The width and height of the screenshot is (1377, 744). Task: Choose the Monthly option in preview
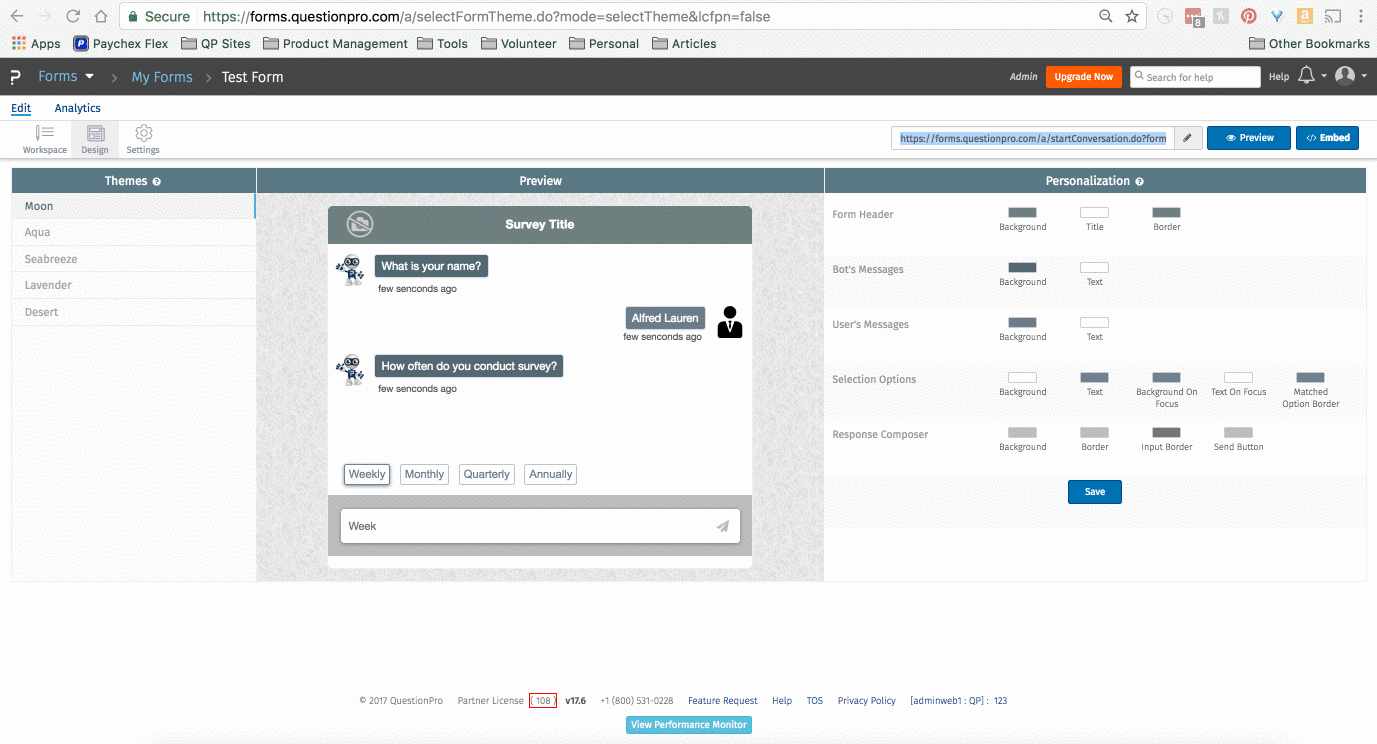tap(424, 474)
